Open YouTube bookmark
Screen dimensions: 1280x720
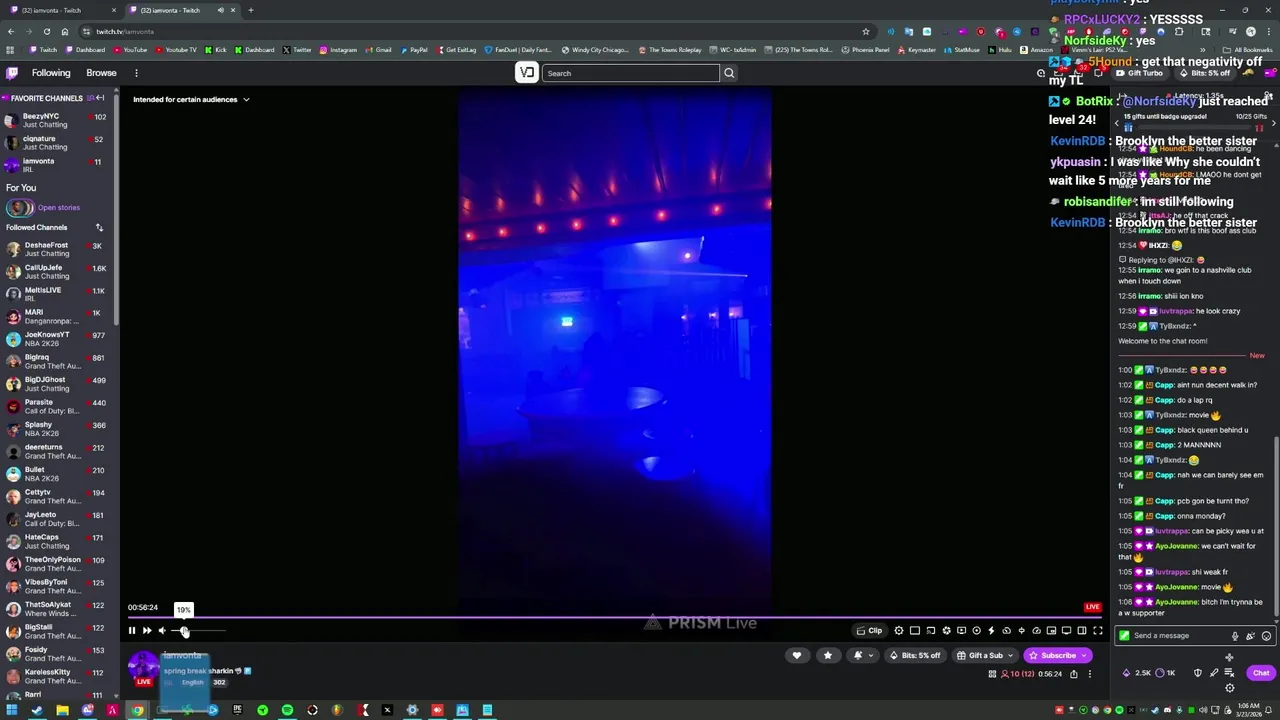pos(129,49)
